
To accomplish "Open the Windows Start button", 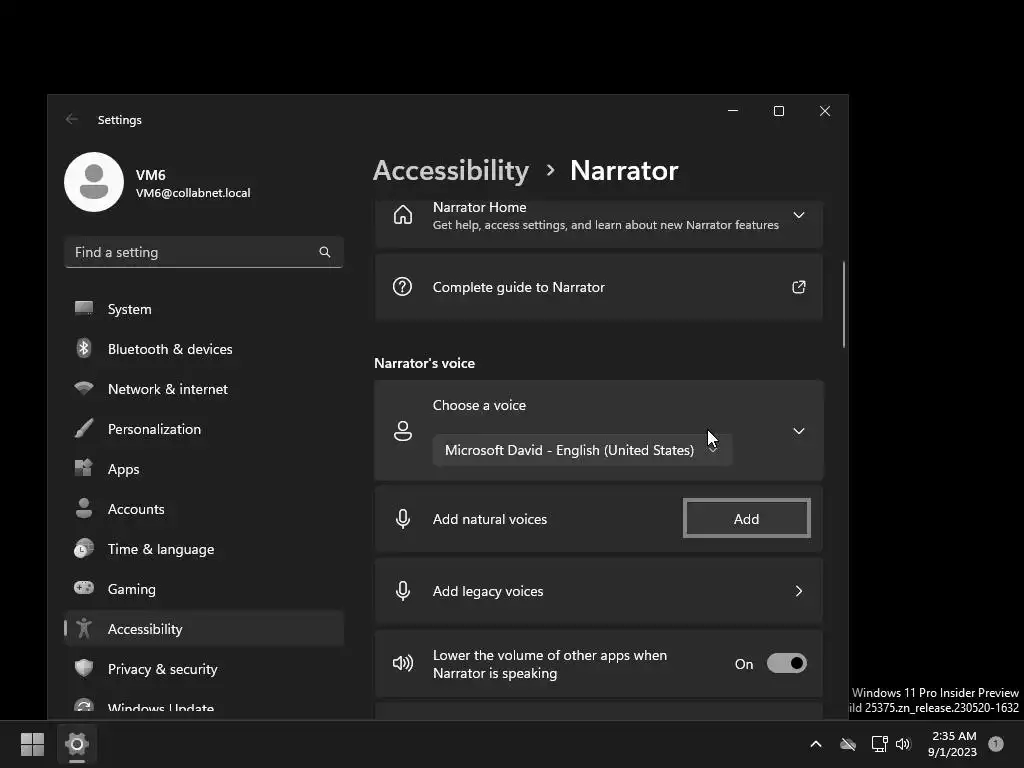I will click(32, 744).
